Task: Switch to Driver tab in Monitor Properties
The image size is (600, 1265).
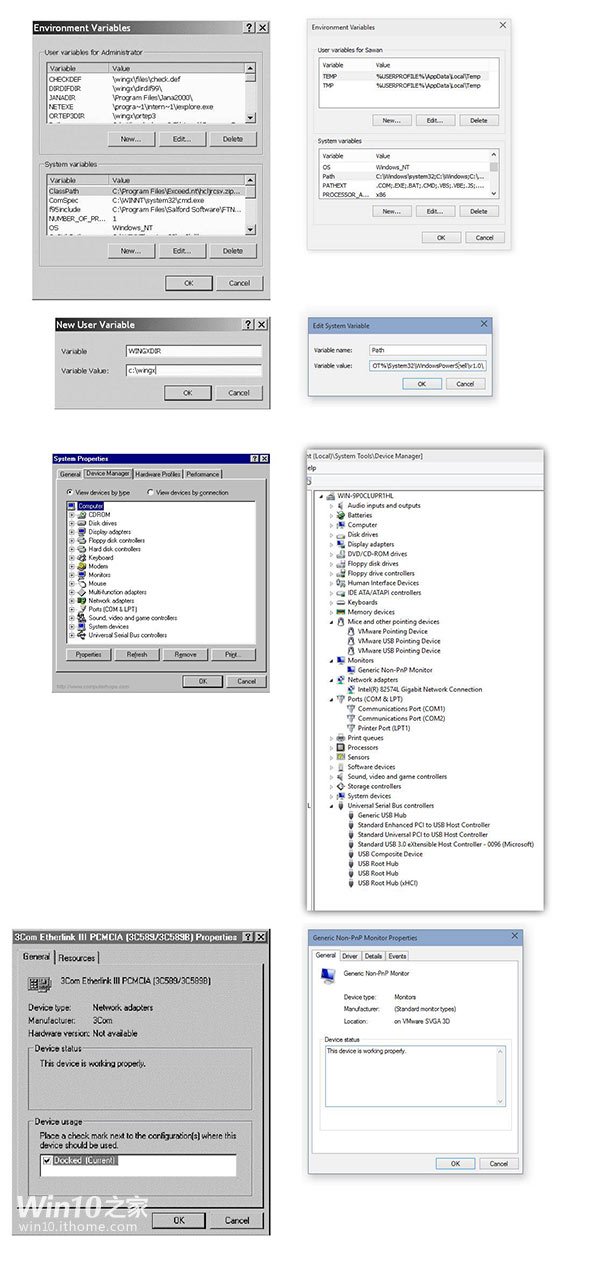Action: click(349, 956)
